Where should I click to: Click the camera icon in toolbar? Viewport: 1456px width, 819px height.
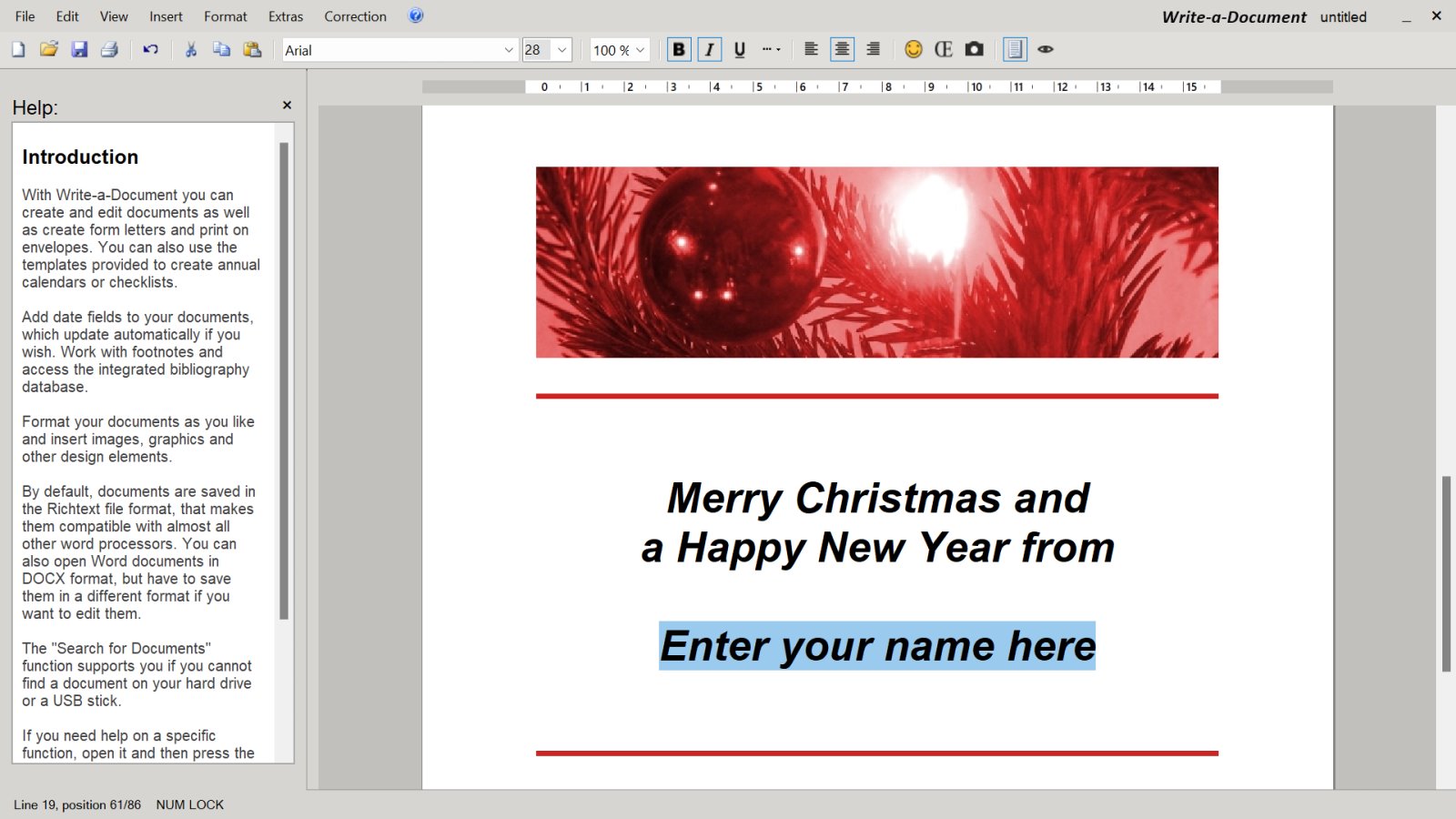(x=975, y=50)
